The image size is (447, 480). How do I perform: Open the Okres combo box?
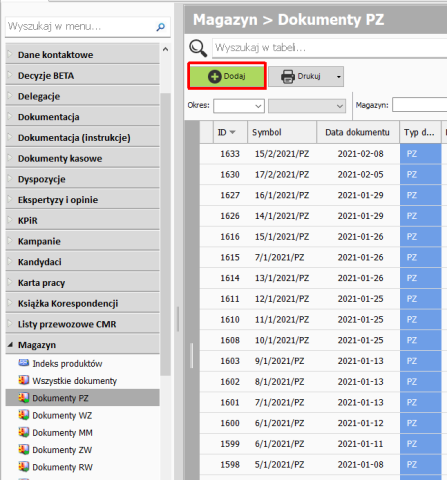coord(239,106)
